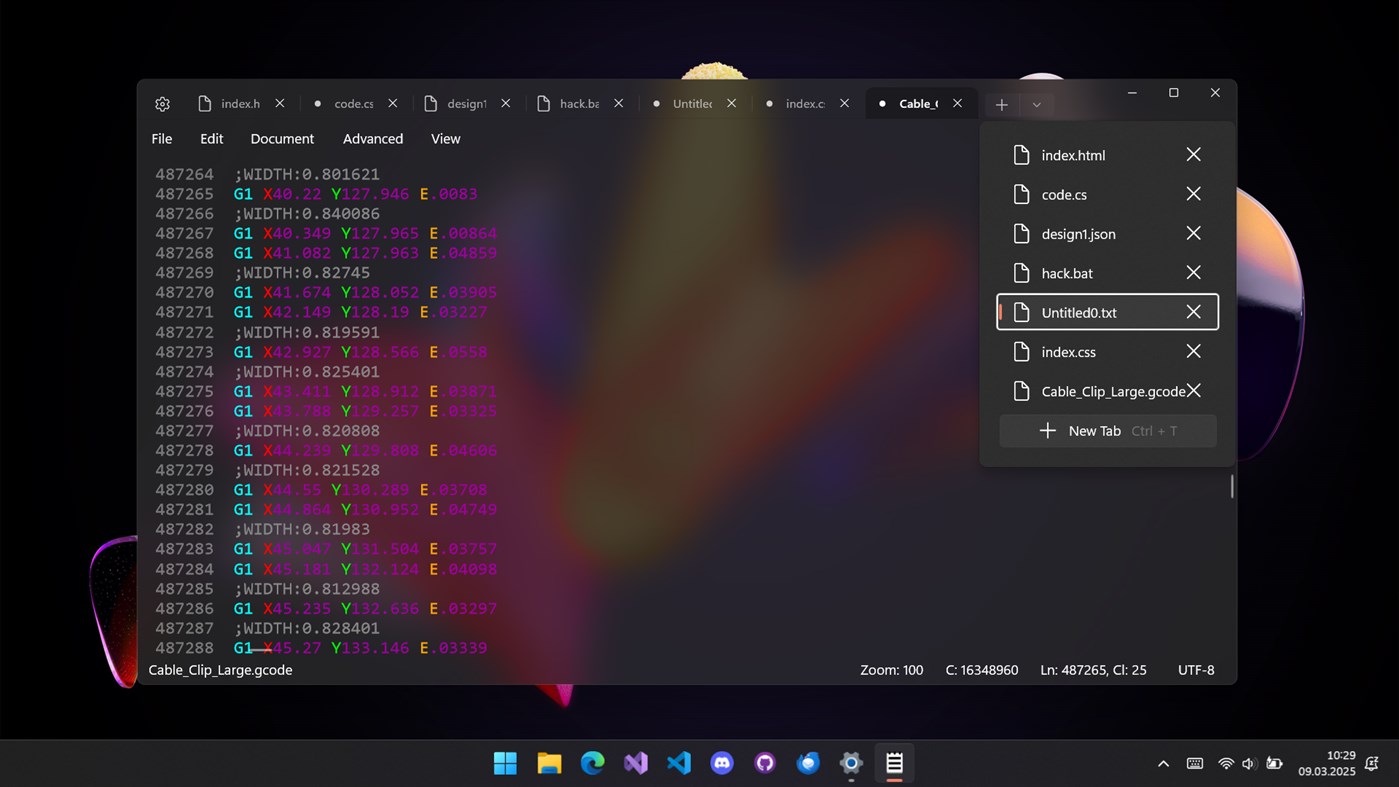
Task: Open the Settings gear app in taskbar
Action: 851,764
